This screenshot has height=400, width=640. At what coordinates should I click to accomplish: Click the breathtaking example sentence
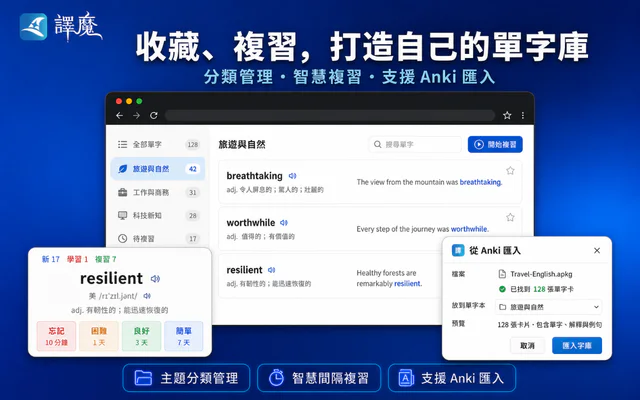[x=429, y=182]
